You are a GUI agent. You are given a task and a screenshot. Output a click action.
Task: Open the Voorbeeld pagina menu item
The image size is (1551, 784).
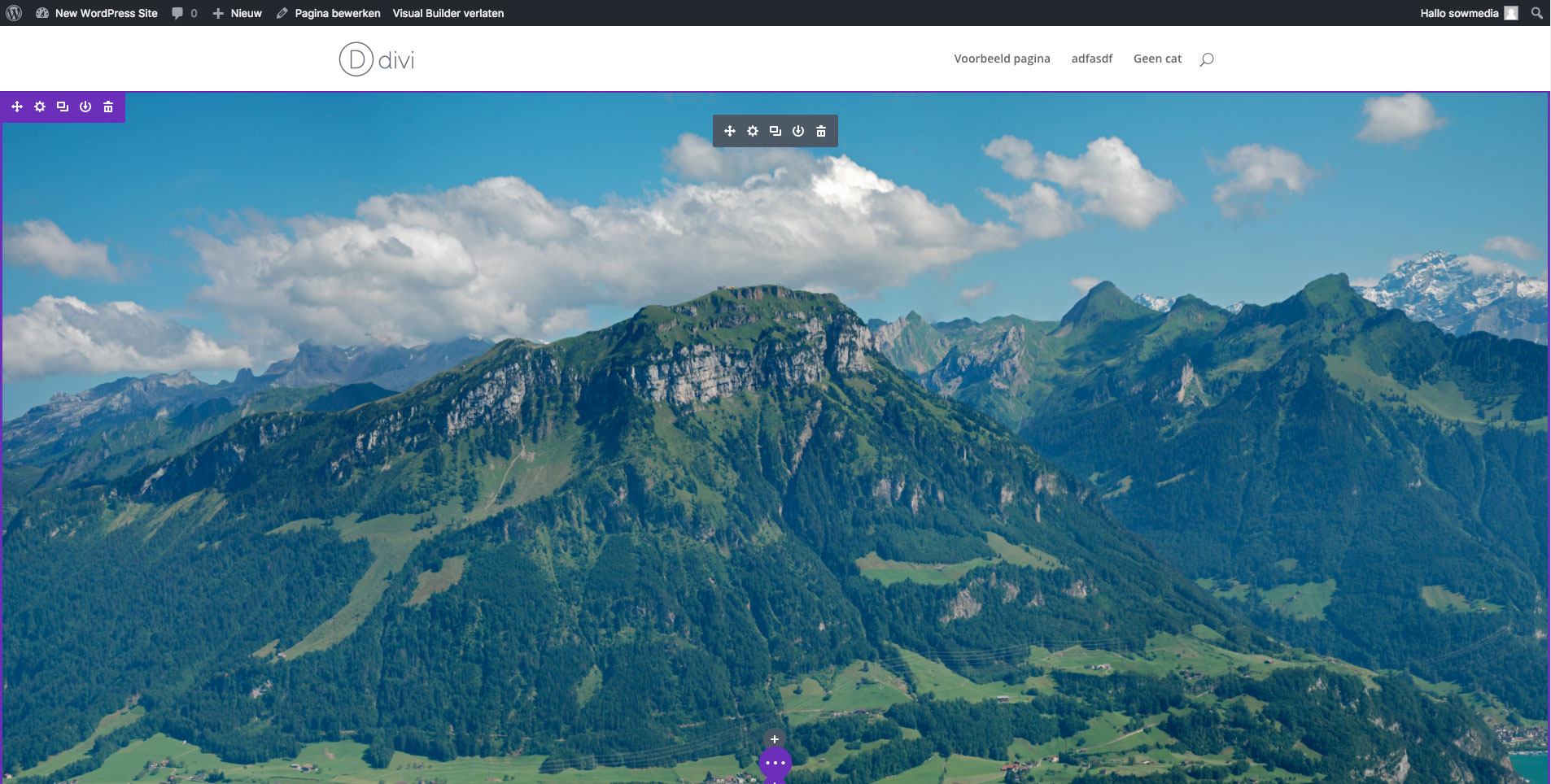pos(1002,59)
